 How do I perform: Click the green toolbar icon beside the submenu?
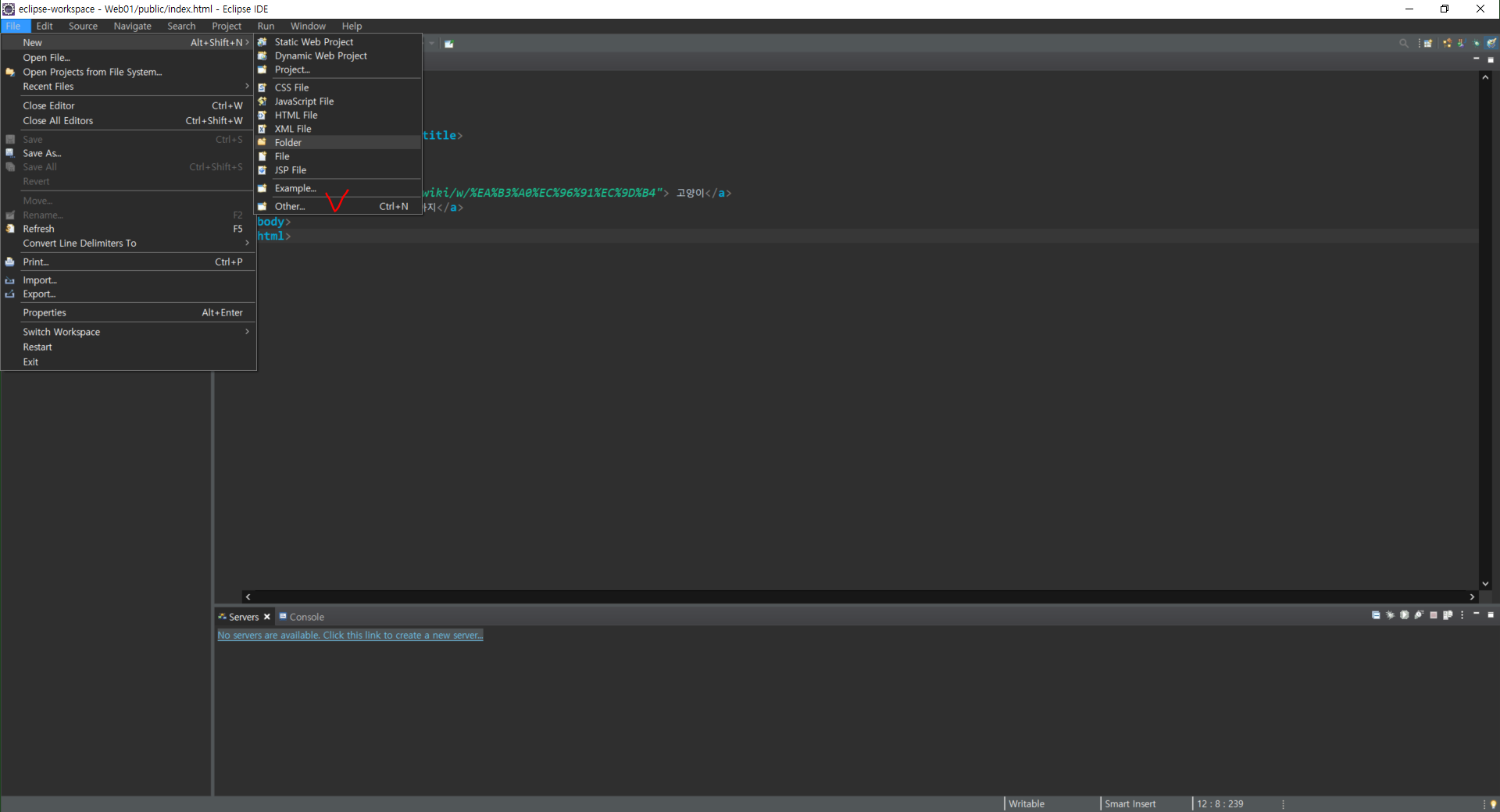448,44
